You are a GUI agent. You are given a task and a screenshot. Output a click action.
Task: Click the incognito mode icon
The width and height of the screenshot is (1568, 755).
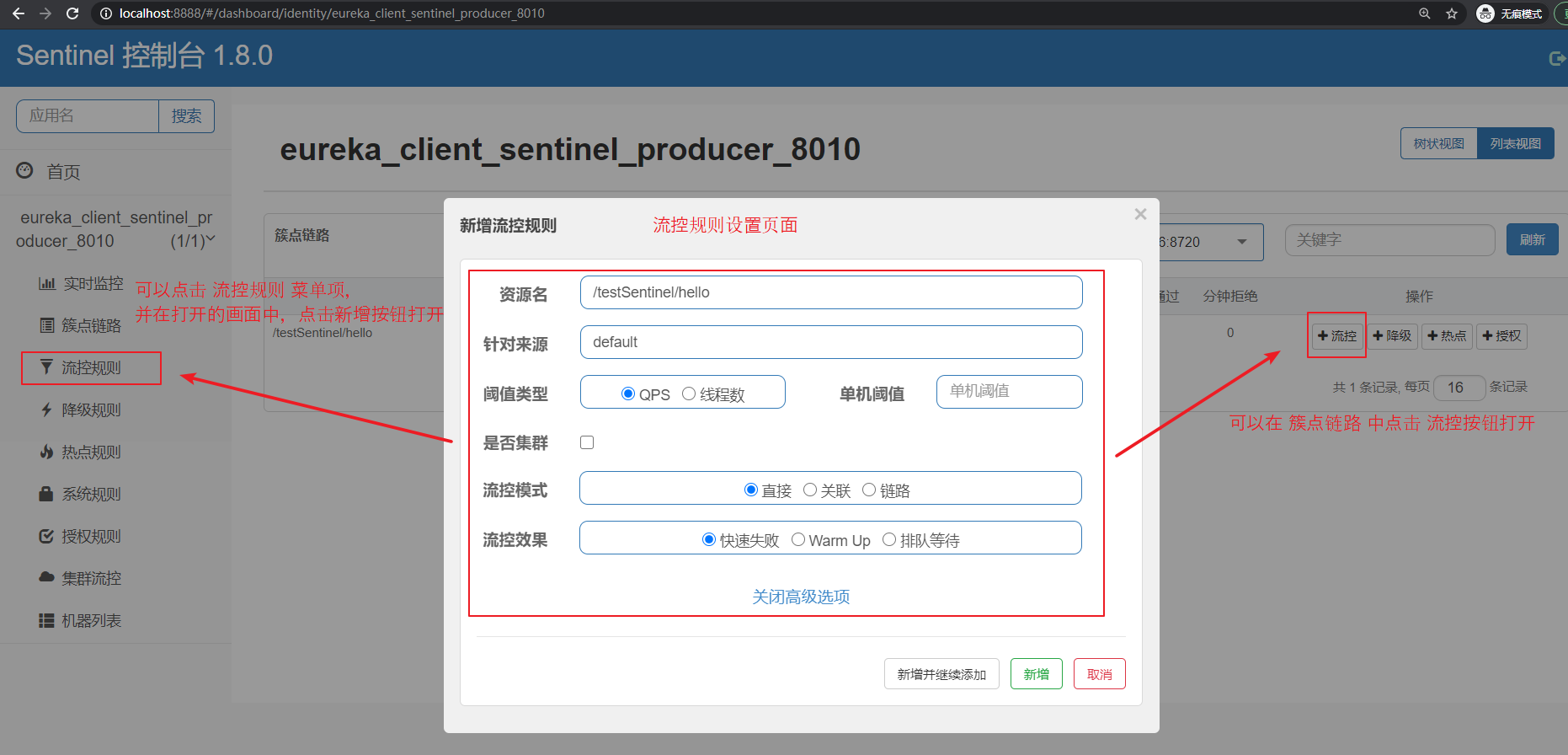(1485, 13)
